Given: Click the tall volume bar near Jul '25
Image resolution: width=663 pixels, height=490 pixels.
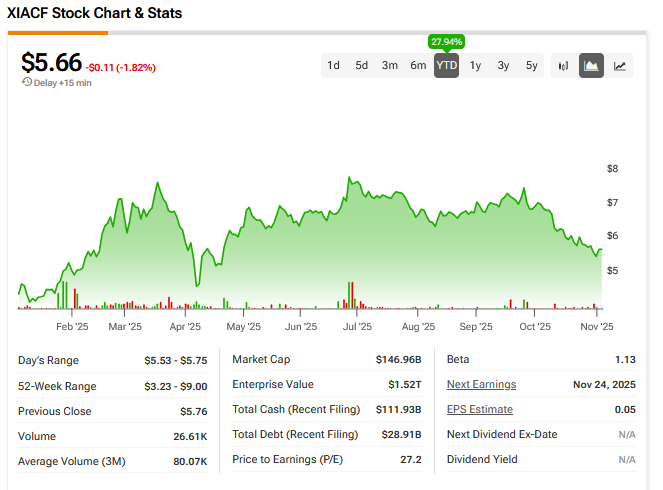Looking at the screenshot, I should [x=350, y=296].
